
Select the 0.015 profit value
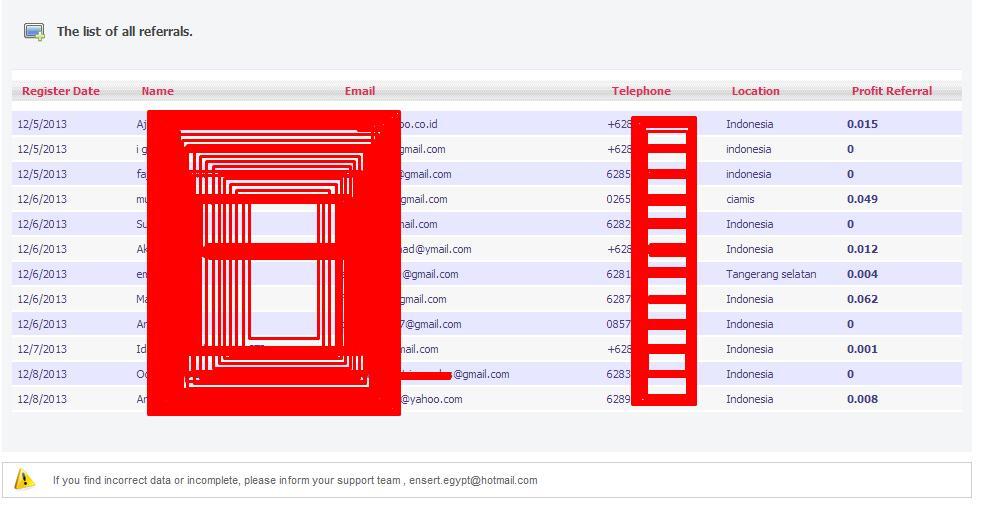point(862,124)
